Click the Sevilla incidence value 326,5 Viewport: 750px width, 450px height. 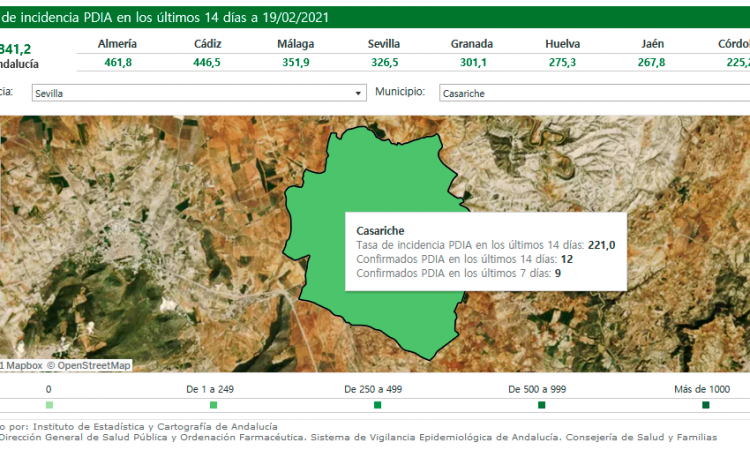384,62
